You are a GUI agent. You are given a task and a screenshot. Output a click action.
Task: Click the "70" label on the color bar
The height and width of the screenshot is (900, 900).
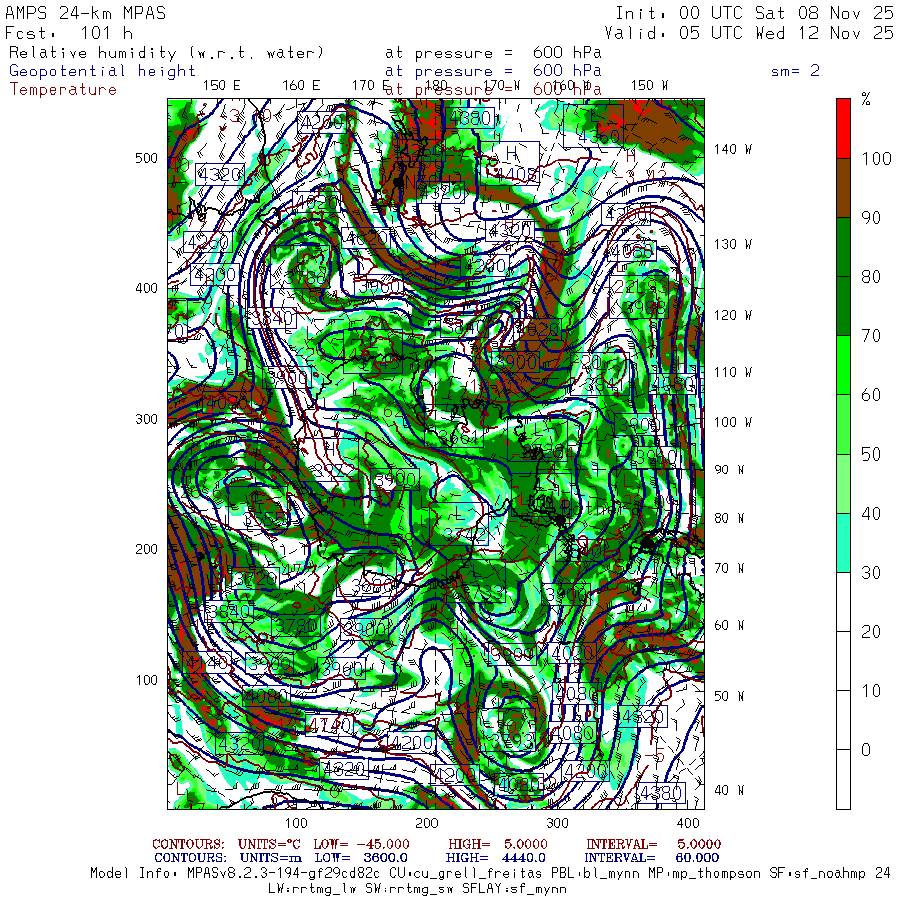point(871,336)
